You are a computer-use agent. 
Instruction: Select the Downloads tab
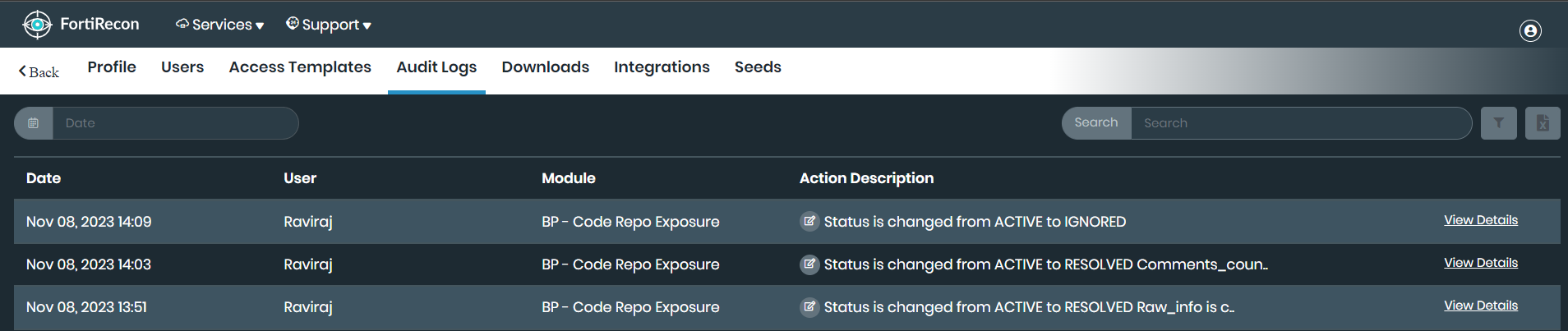(x=546, y=67)
